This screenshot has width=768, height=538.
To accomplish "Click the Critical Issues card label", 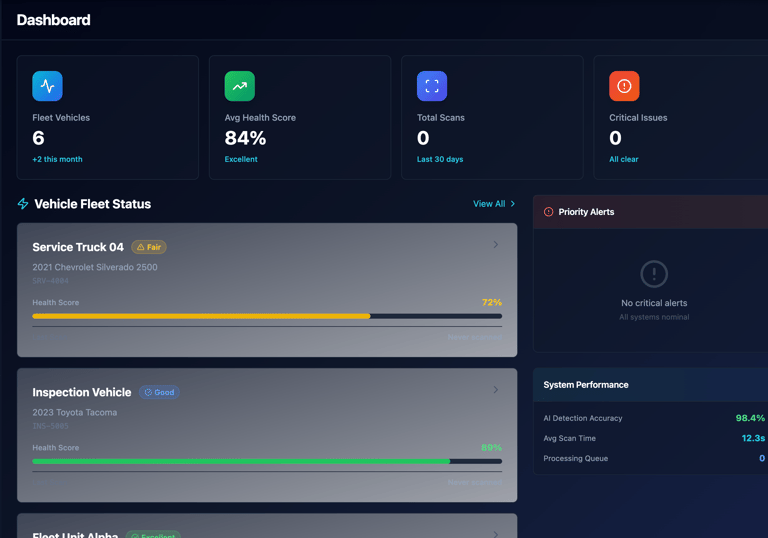I will point(638,118).
